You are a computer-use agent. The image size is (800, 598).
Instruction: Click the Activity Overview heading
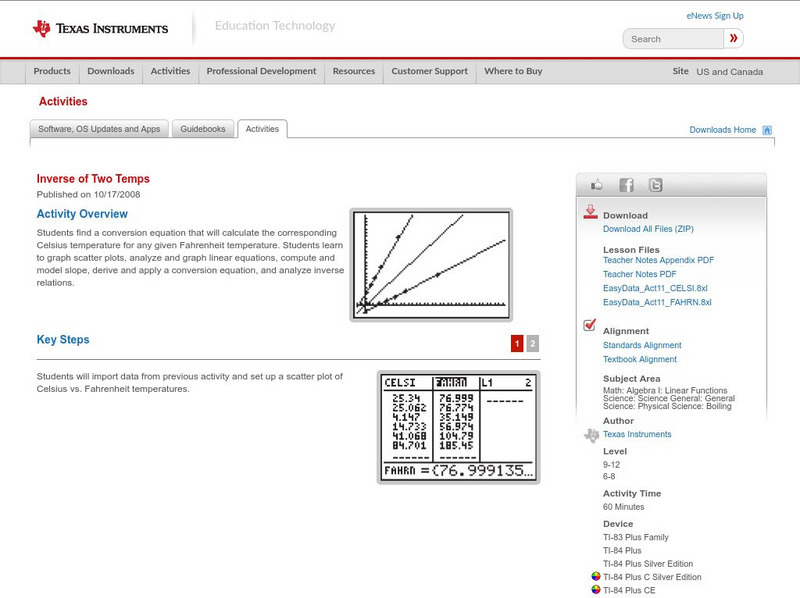pos(82,214)
